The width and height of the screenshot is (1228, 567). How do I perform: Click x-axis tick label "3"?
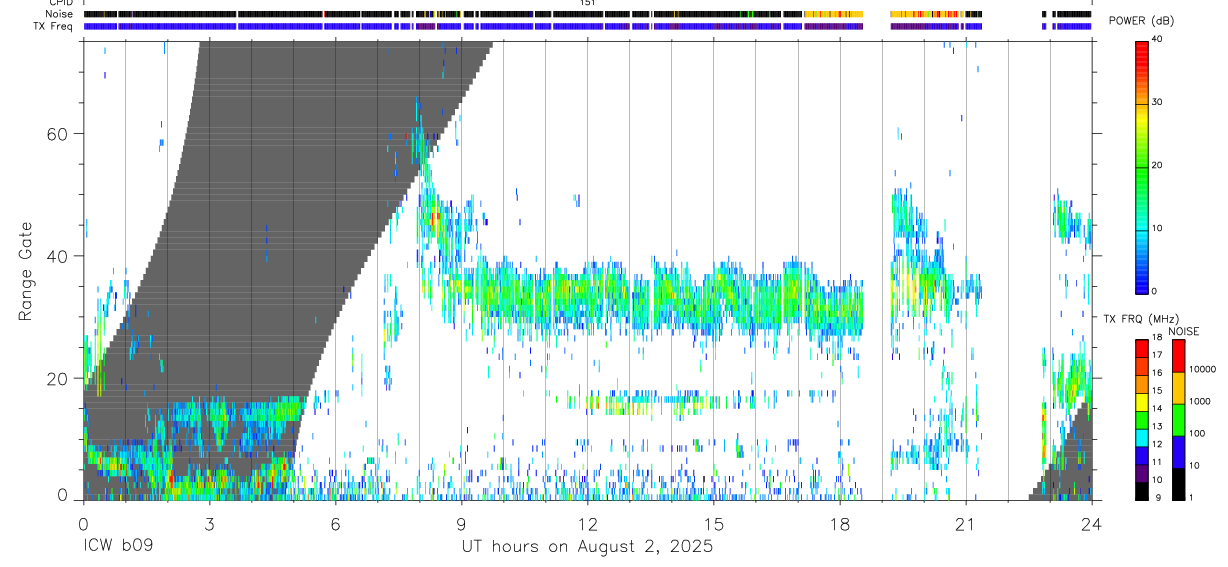click(209, 523)
